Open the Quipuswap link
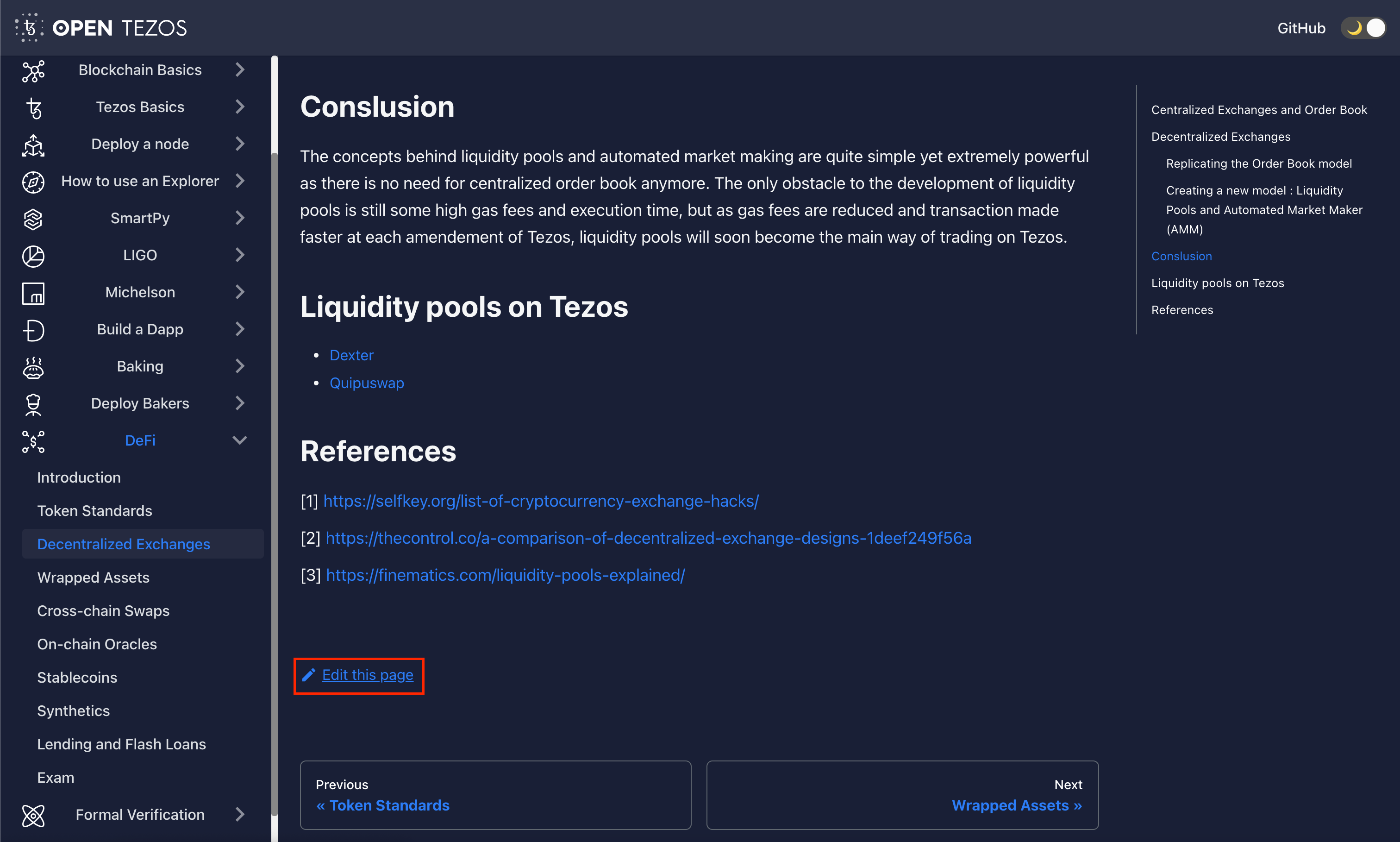The image size is (1400, 842). coord(366,383)
